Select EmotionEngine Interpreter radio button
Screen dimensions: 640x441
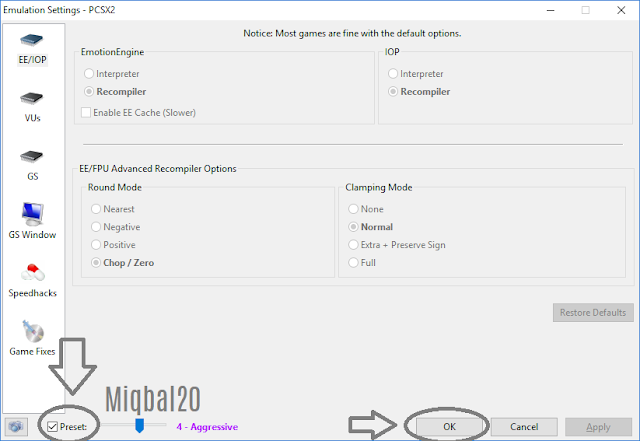89,74
